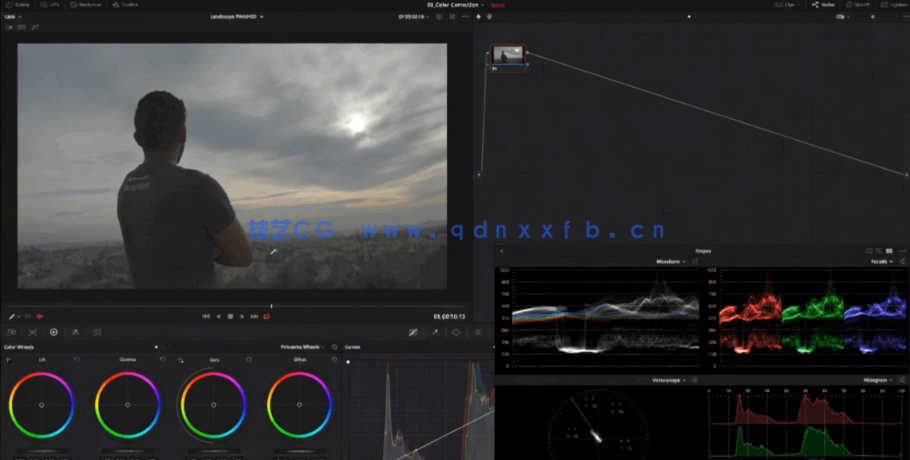Open the project title dropdown arrow
This screenshot has width=910, height=460.
482,5
